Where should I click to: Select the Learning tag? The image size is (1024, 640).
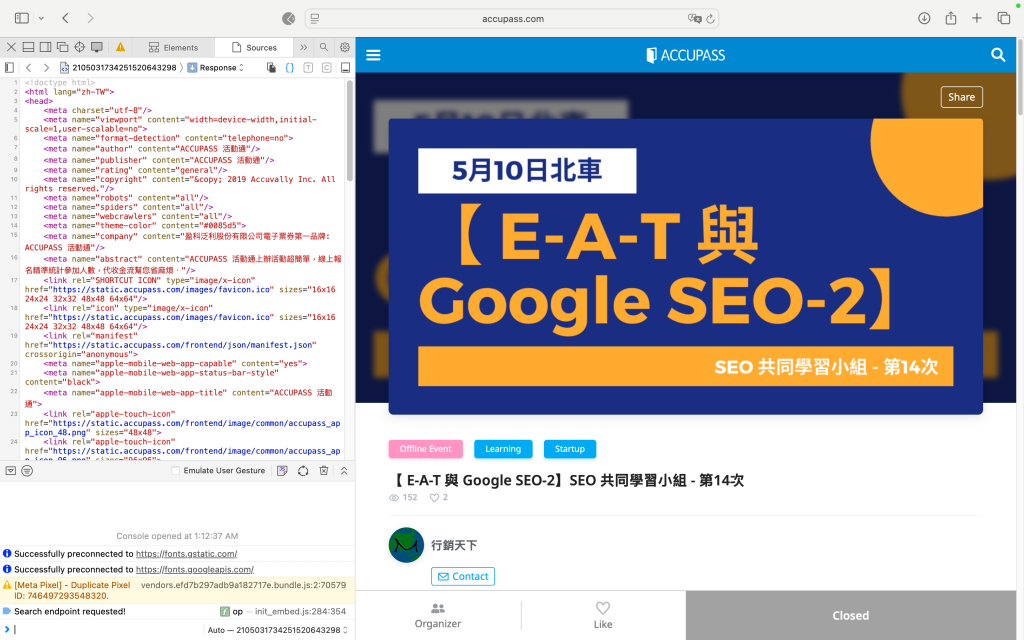click(503, 449)
